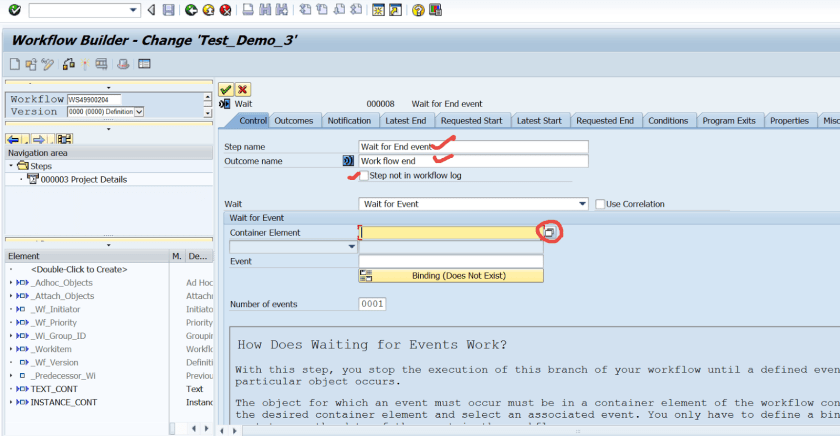Open the dropdown below Container Element label
840x436 pixels.
(351, 247)
